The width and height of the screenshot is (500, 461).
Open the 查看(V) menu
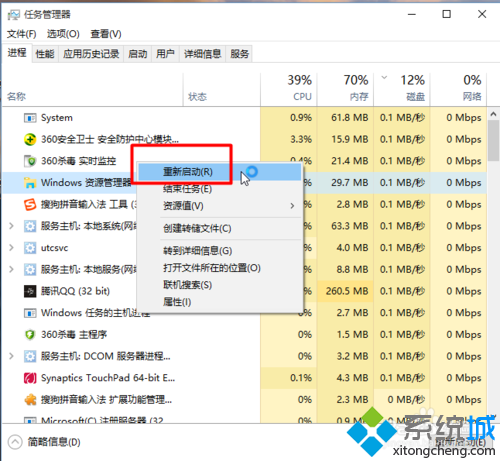coord(106,34)
